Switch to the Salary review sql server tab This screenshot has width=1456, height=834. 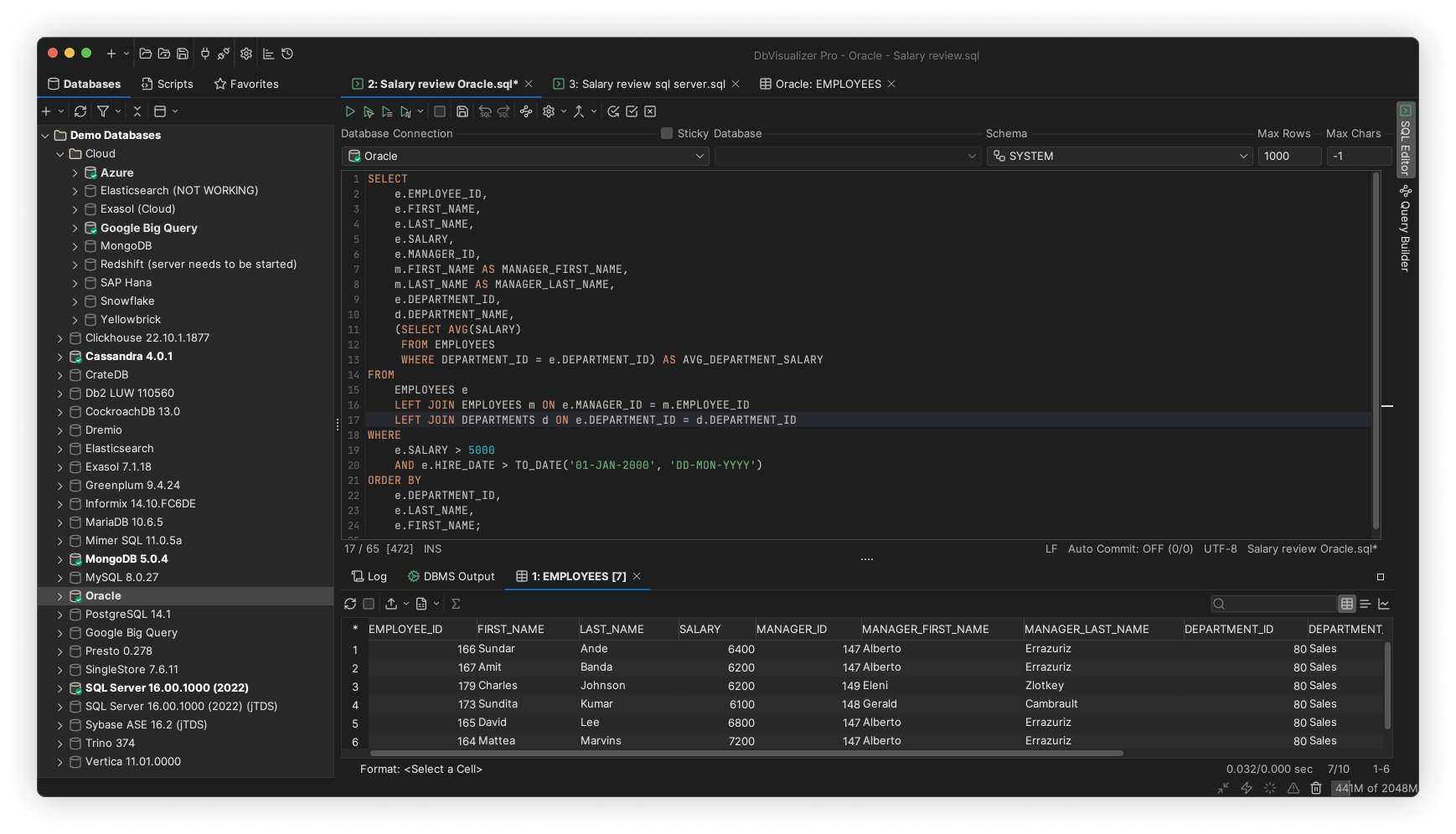[x=645, y=84]
